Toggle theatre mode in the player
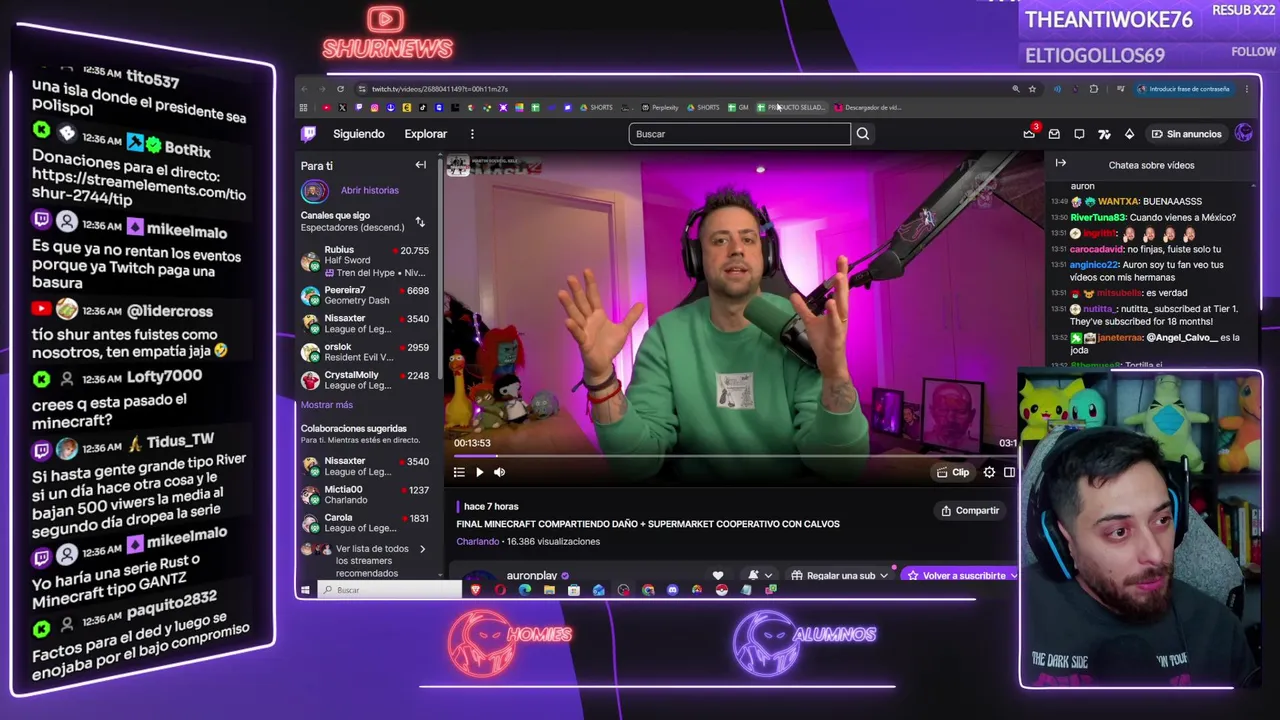1280x720 pixels. click(x=1009, y=472)
